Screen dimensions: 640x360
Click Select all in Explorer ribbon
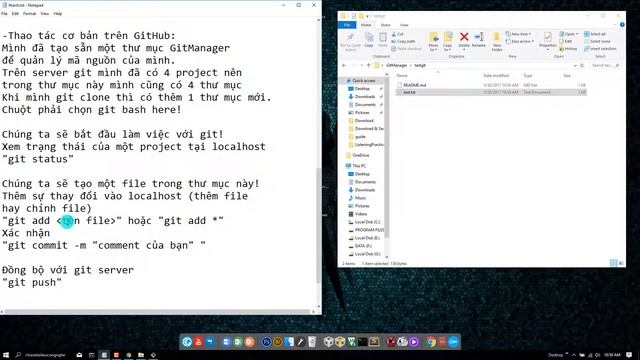click(x=595, y=34)
